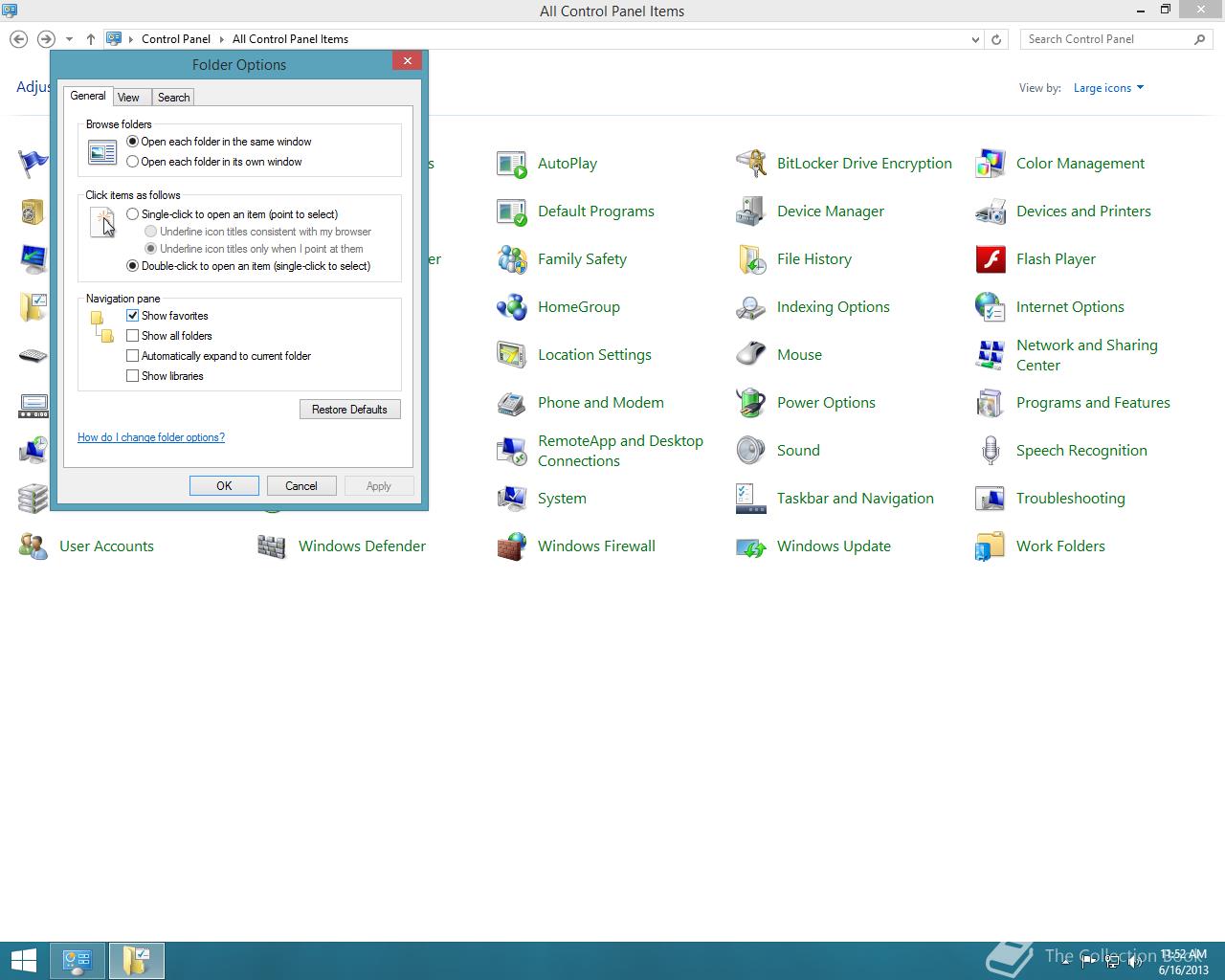Viewport: 1225px width, 980px height.
Task: Click the Indexing Options icon
Action: tap(751, 307)
